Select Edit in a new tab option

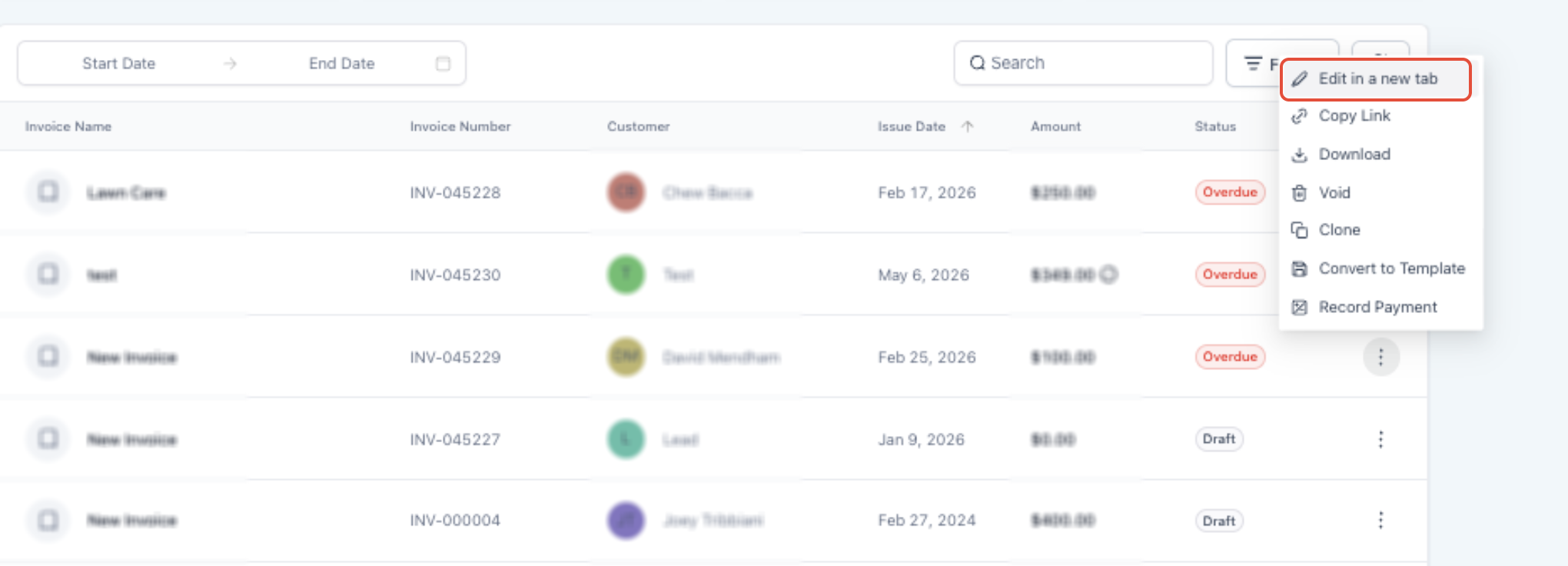coord(1375,79)
